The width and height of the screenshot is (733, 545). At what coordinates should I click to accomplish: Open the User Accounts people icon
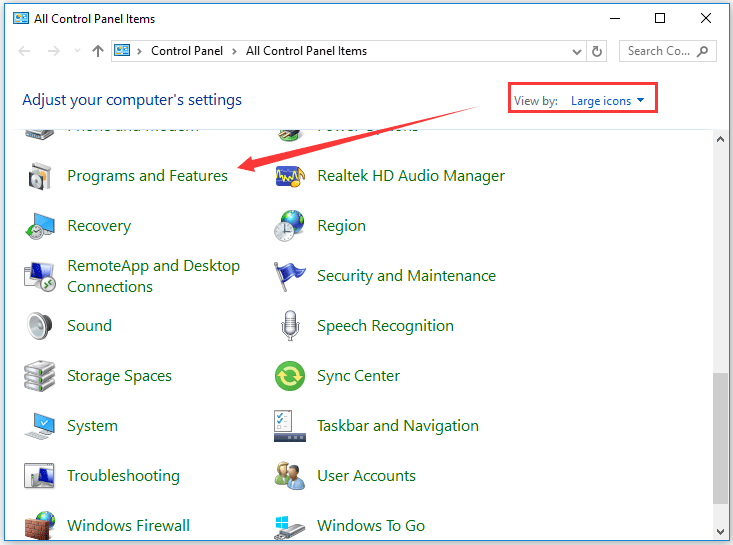290,476
